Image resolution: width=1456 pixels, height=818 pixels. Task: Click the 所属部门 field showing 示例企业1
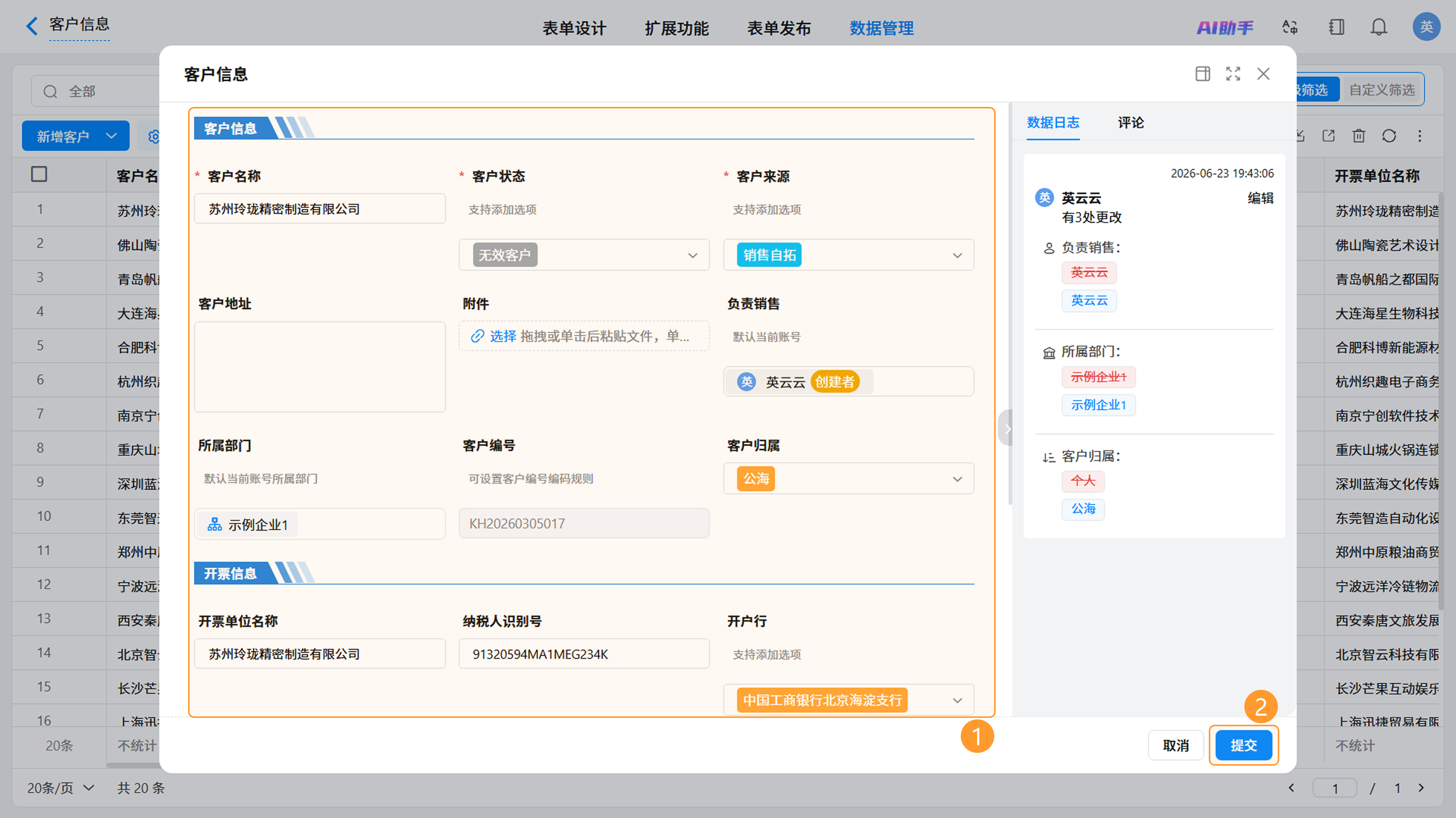[x=320, y=524]
